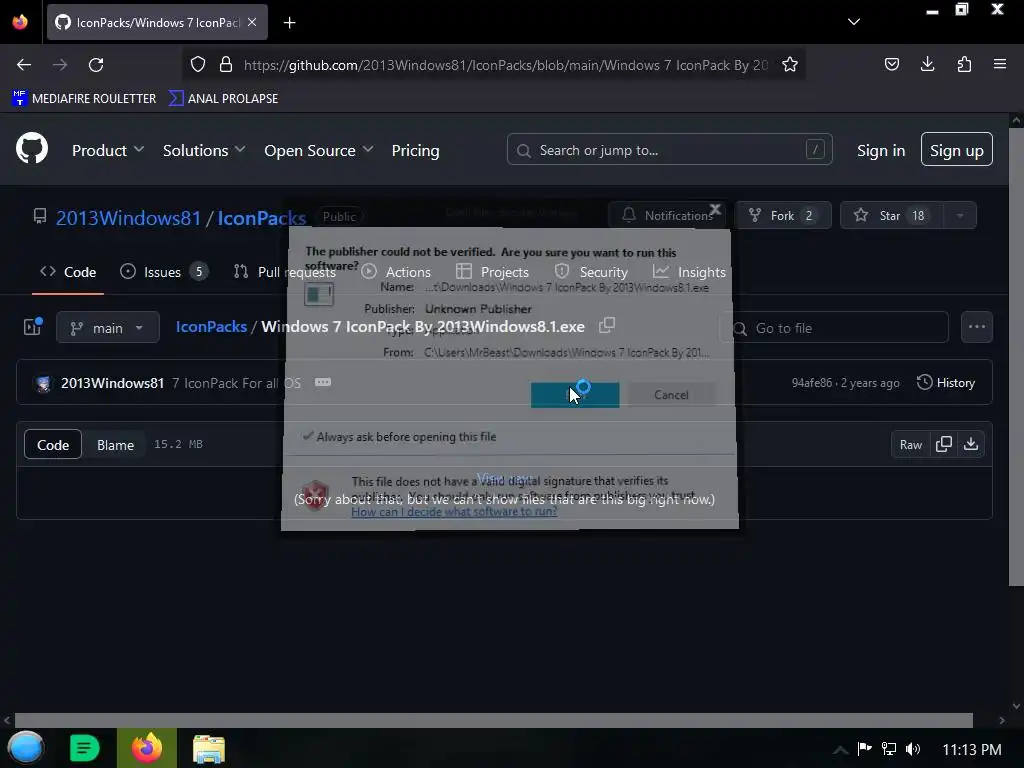Click the Notifications button
Image resolution: width=1024 pixels, height=768 pixels.
click(667, 215)
